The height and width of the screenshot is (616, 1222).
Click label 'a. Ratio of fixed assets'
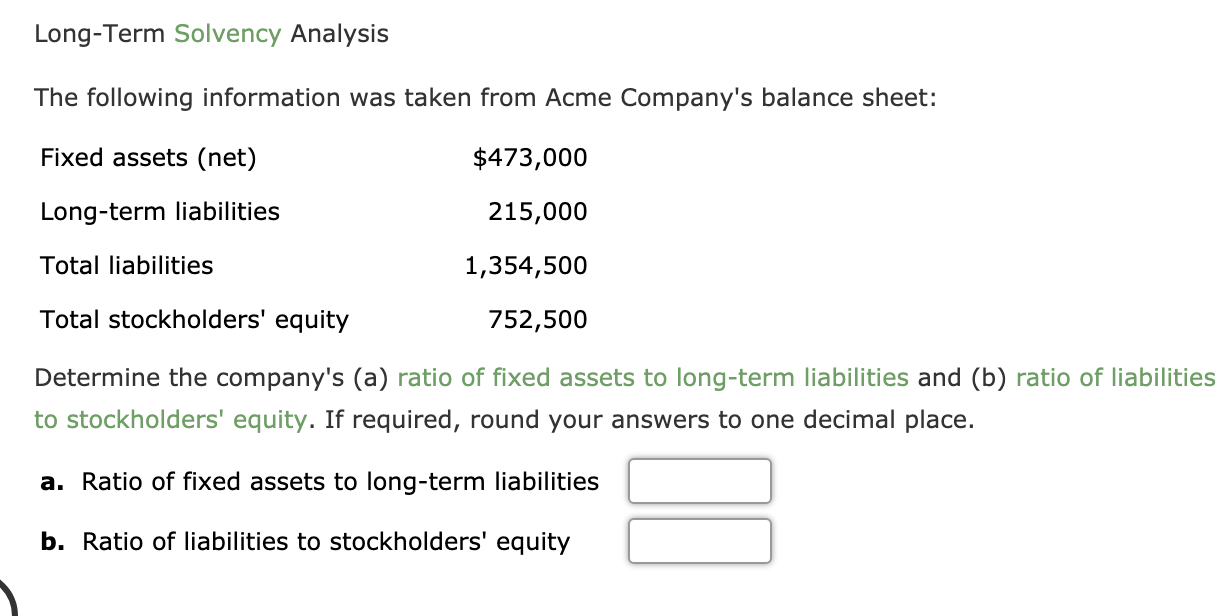pyautogui.click(x=320, y=482)
